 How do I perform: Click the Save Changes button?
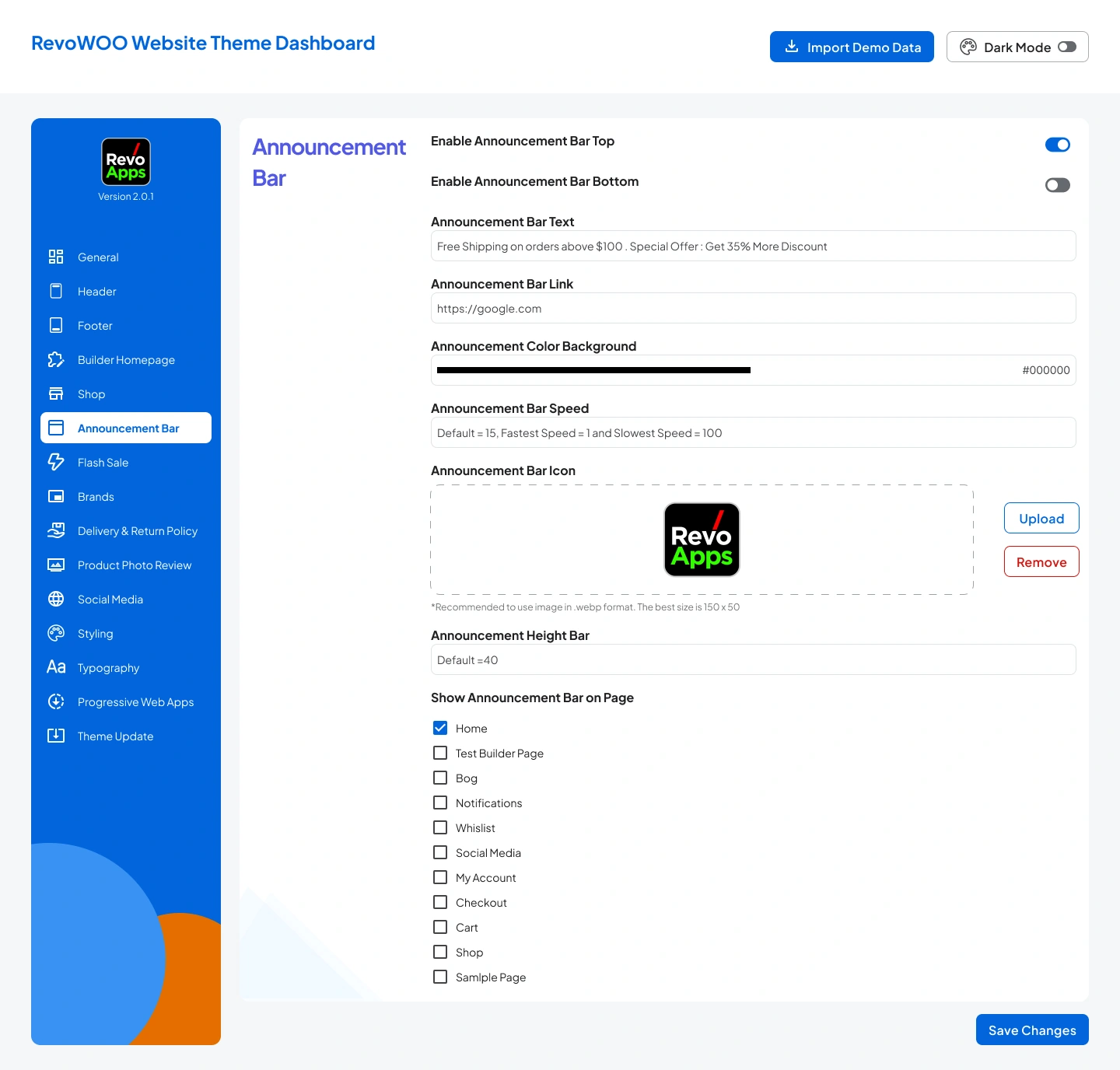(1032, 1030)
